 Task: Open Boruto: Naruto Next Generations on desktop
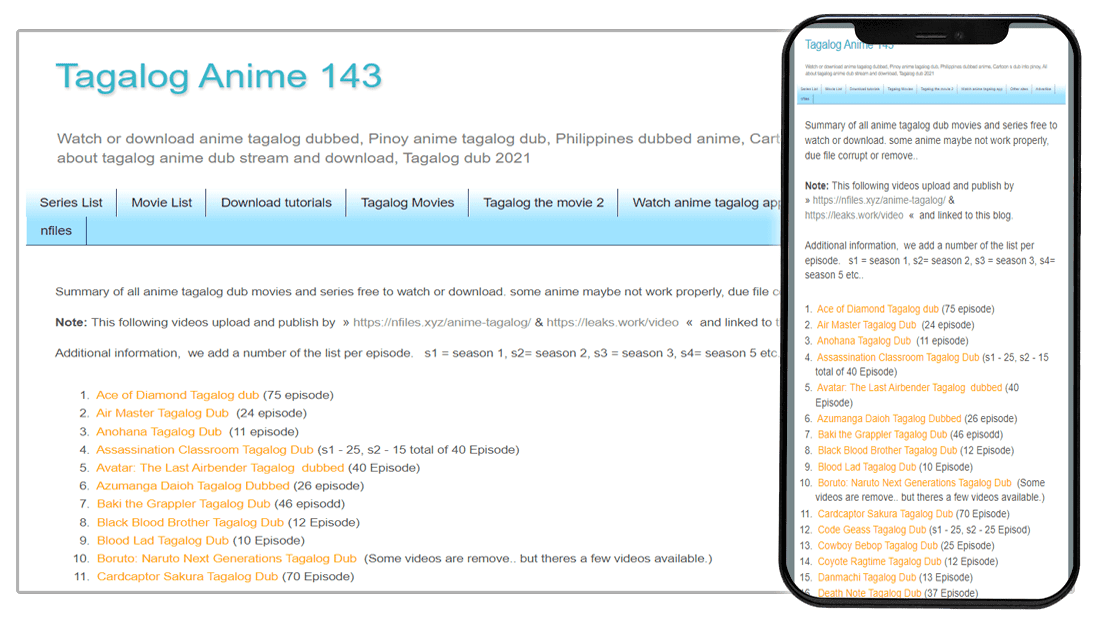coord(227,558)
